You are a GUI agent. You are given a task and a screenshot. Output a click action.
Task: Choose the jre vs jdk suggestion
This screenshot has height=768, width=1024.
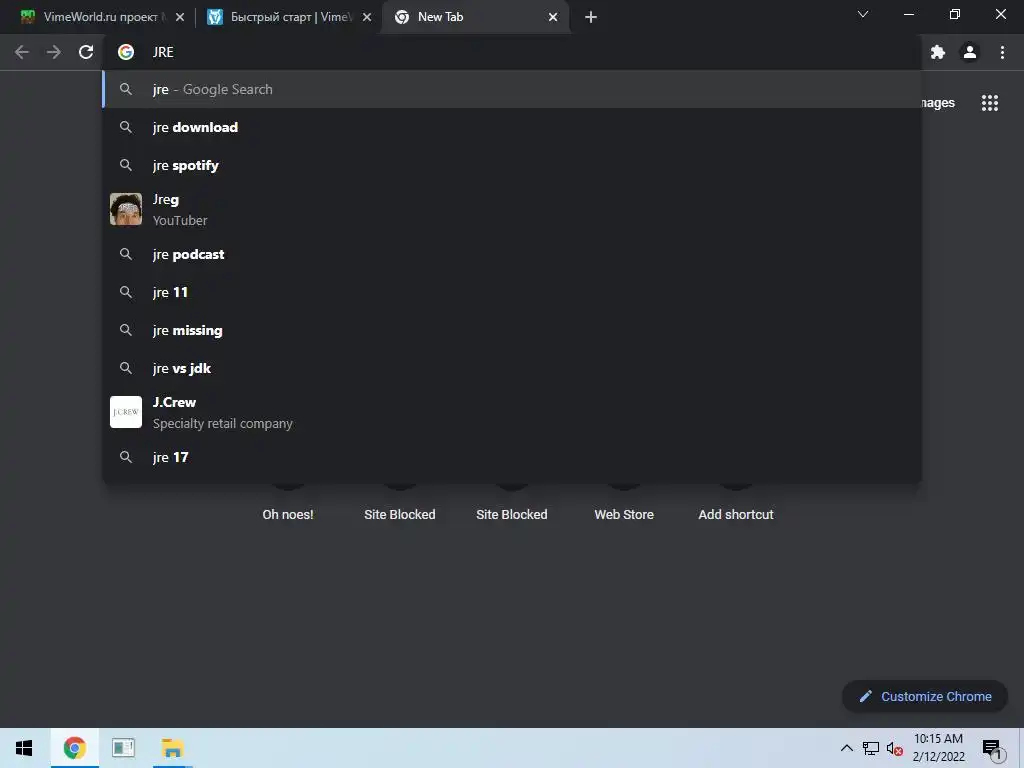click(x=513, y=368)
